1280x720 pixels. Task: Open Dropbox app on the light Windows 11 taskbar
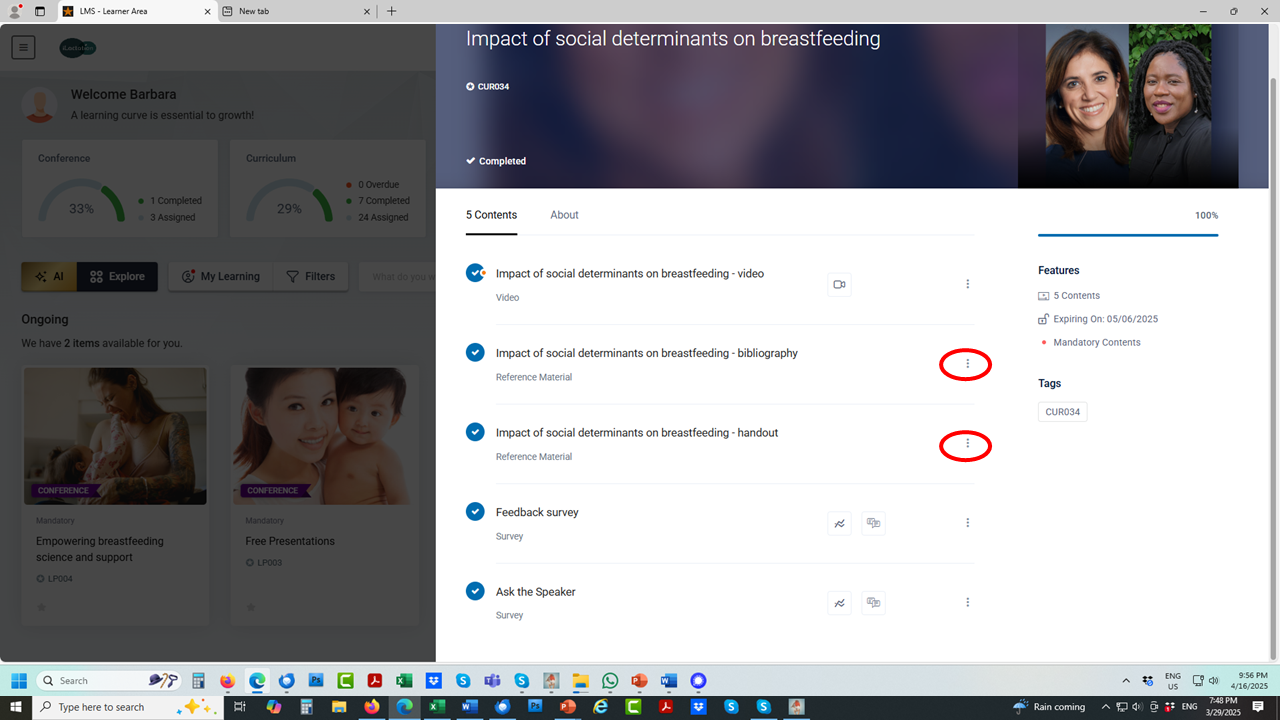[x=433, y=681]
